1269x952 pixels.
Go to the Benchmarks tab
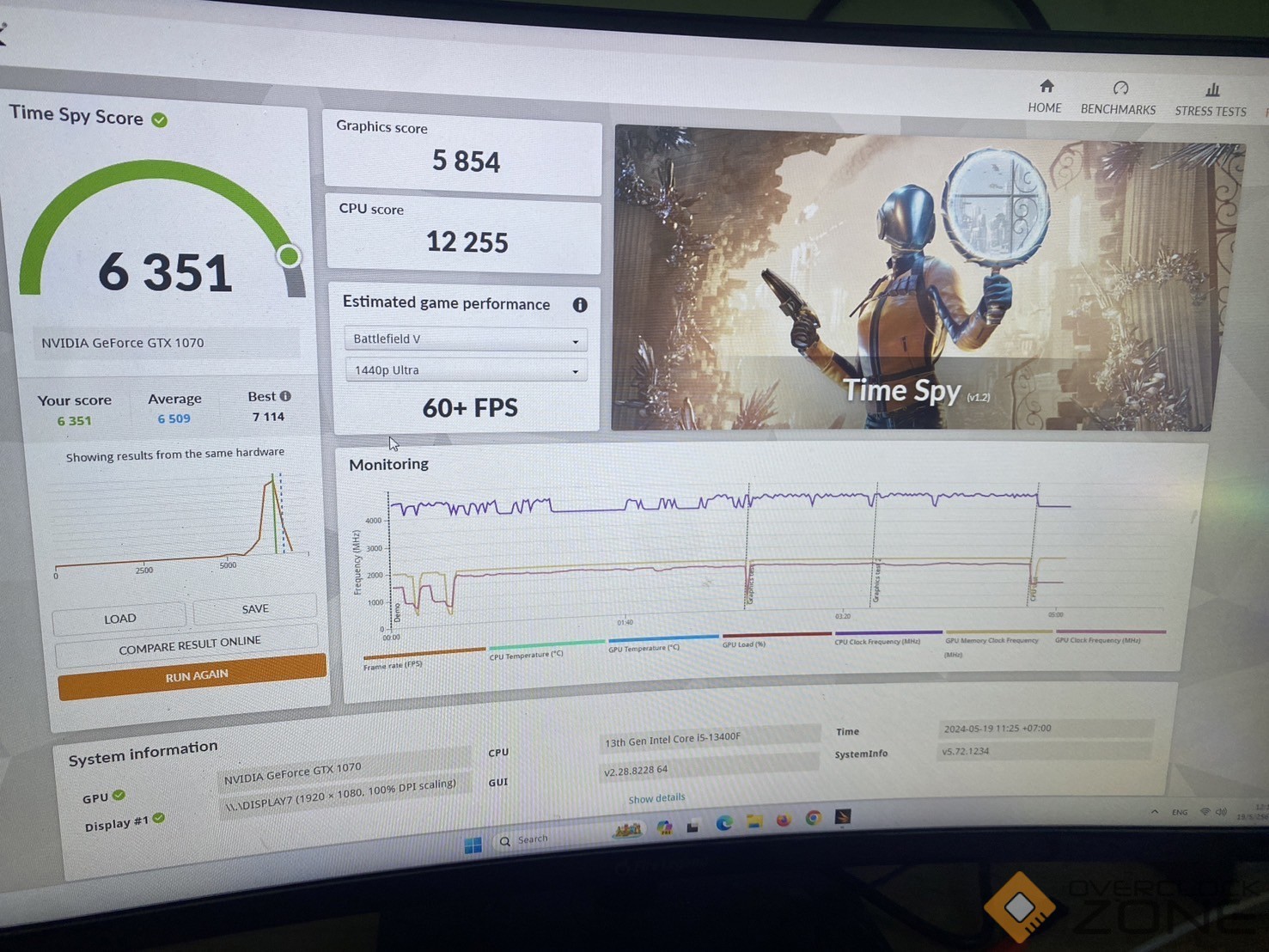click(1118, 98)
